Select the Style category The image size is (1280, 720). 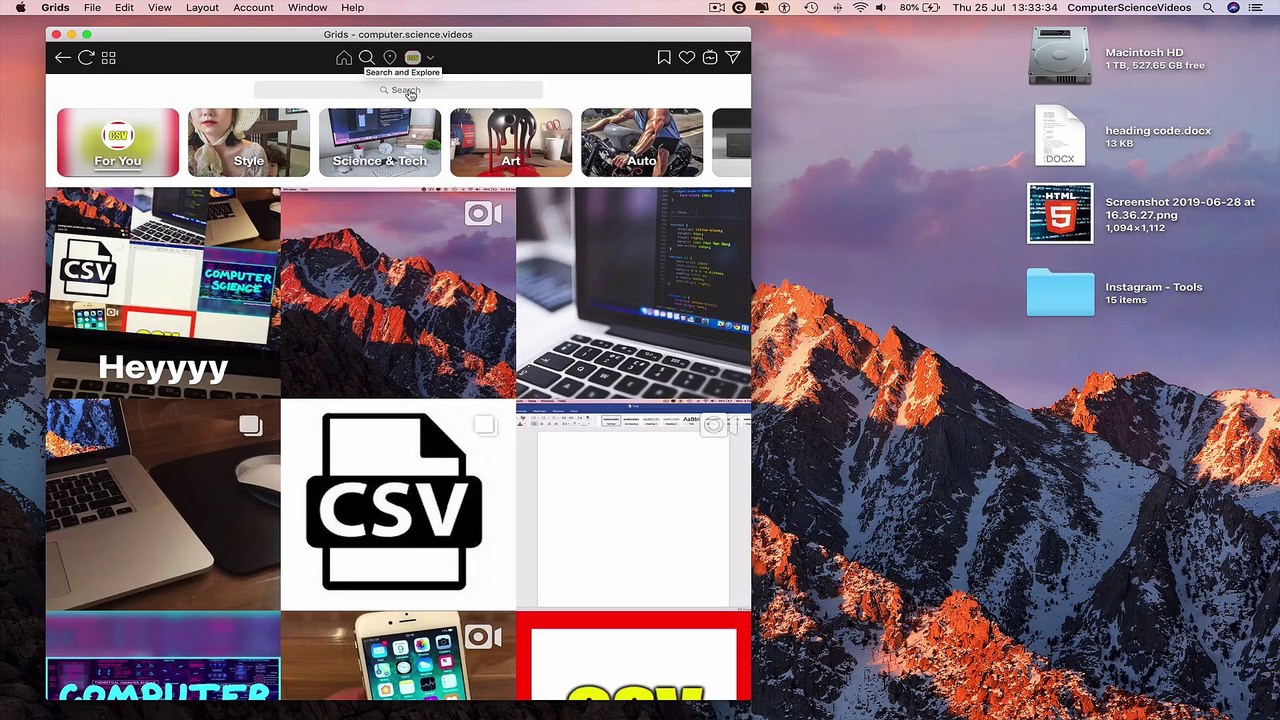[249, 143]
